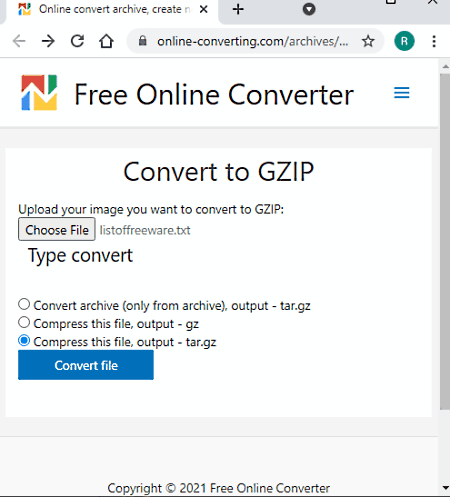Click the Choose File button
The height and width of the screenshot is (497, 450).
[x=57, y=229]
